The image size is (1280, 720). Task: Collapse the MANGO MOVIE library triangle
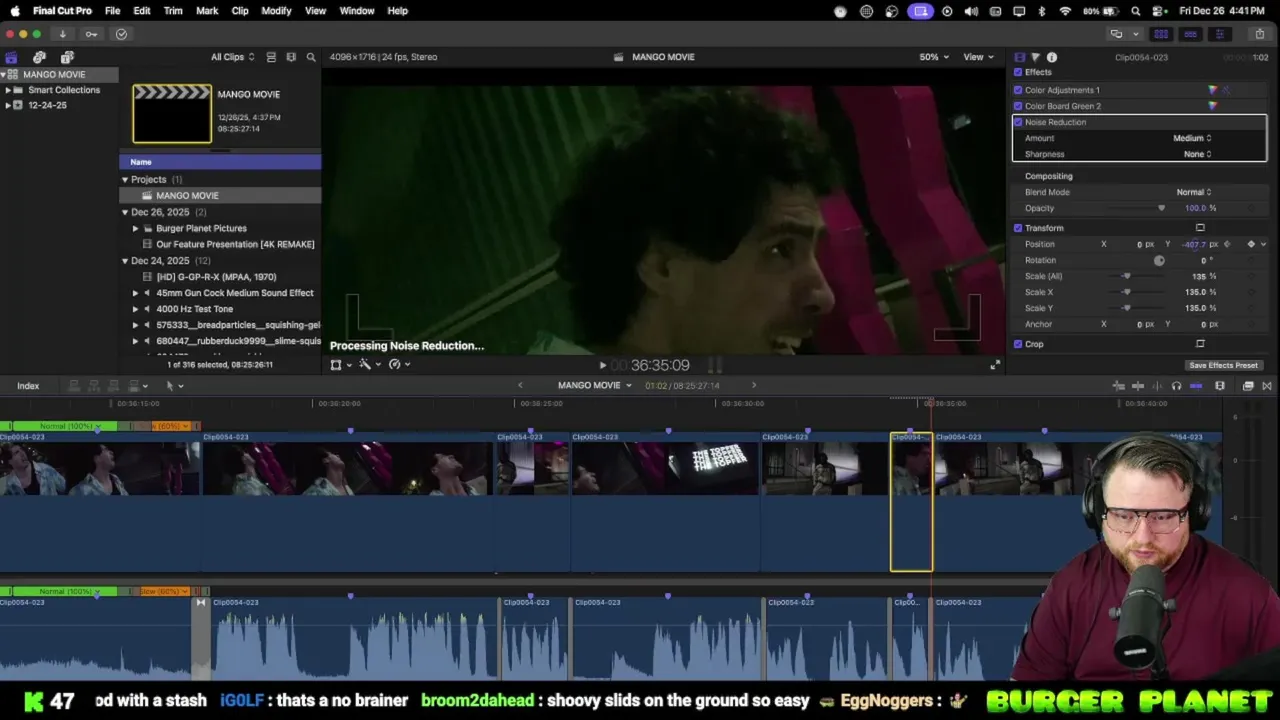[4, 75]
